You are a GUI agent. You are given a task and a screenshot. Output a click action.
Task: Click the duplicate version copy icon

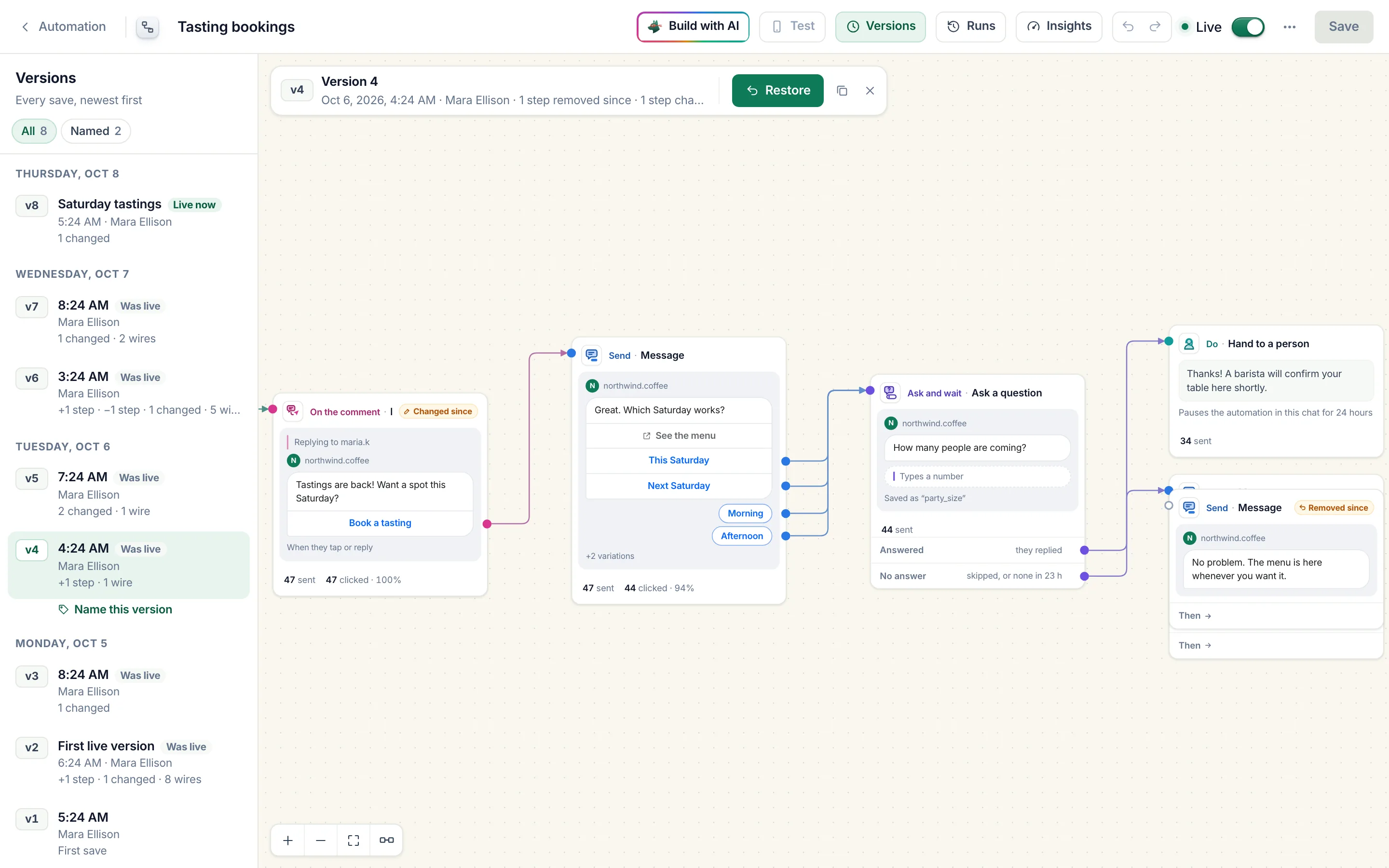tap(842, 91)
